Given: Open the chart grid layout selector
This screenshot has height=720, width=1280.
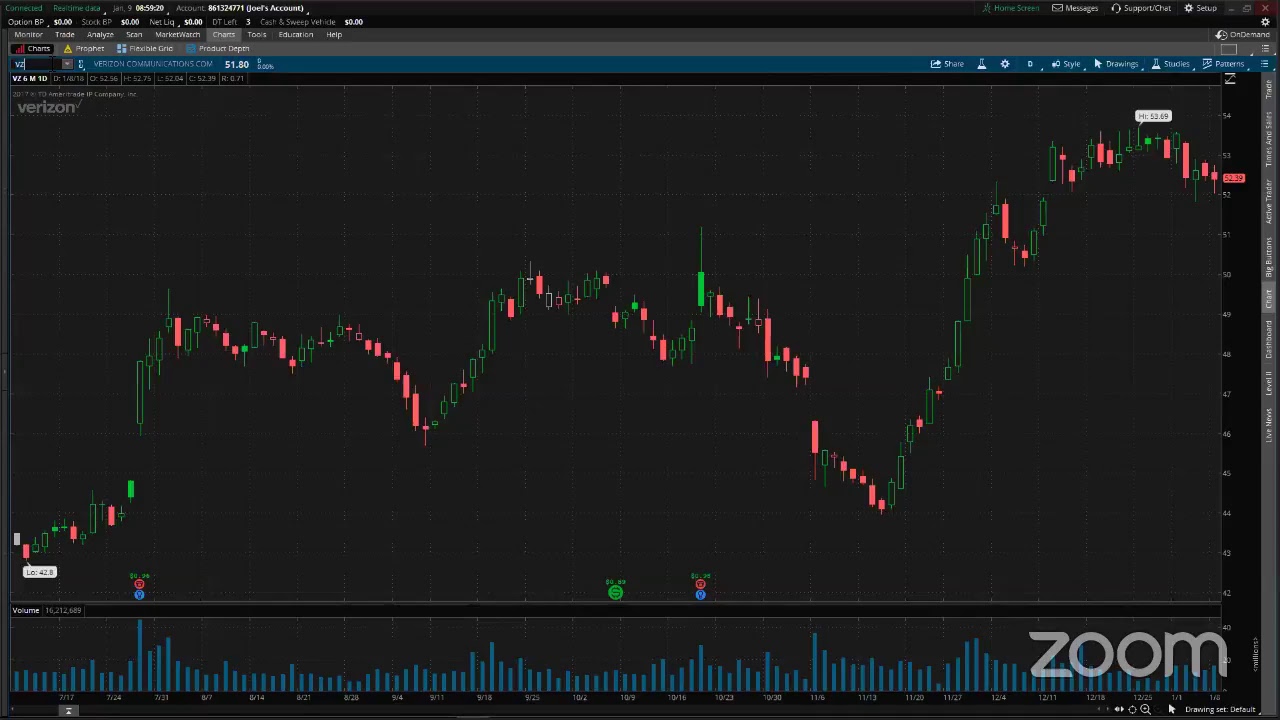Looking at the screenshot, I should click(x=1230, y=48).
